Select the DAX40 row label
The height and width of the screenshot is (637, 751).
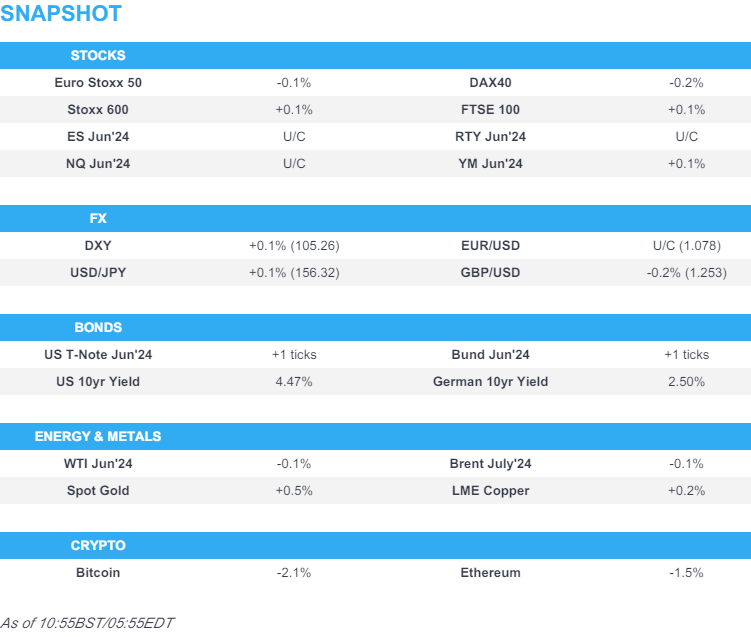(490, 83)
